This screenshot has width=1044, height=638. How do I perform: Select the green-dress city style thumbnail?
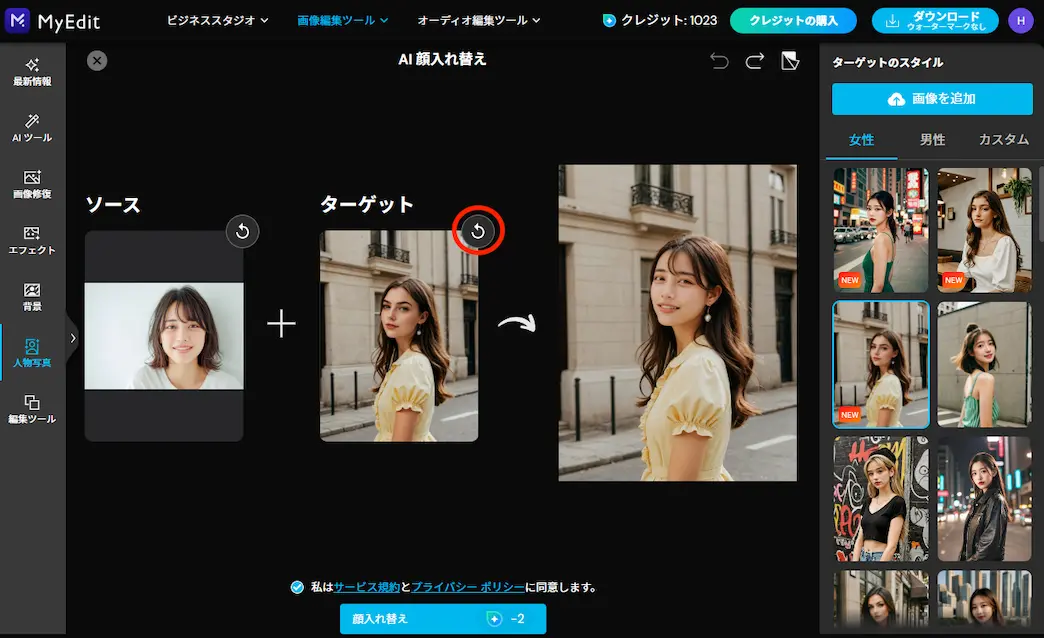[880, 230]
